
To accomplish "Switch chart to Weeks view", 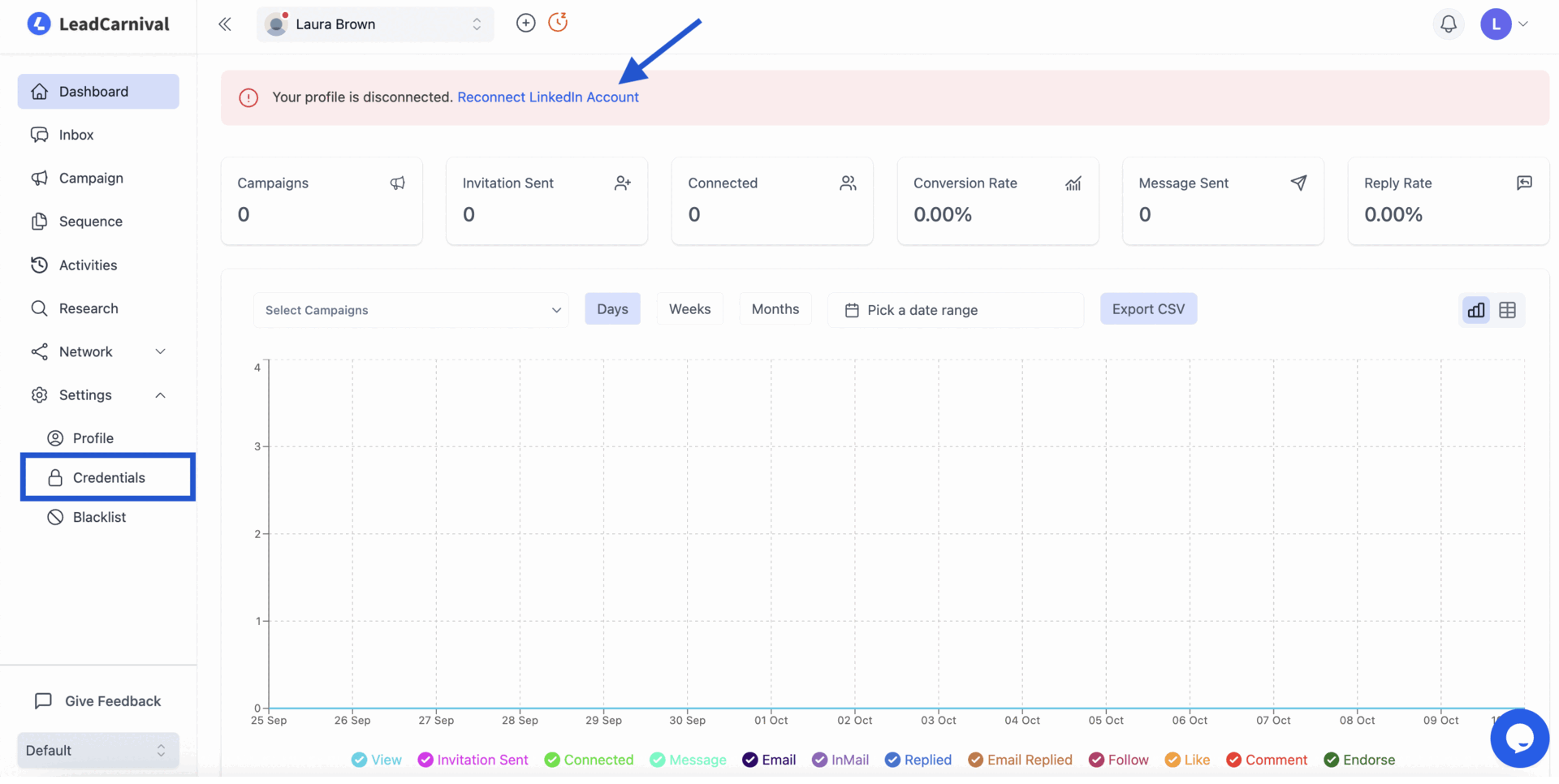I will pyautogui.click(x=689, y=309).
